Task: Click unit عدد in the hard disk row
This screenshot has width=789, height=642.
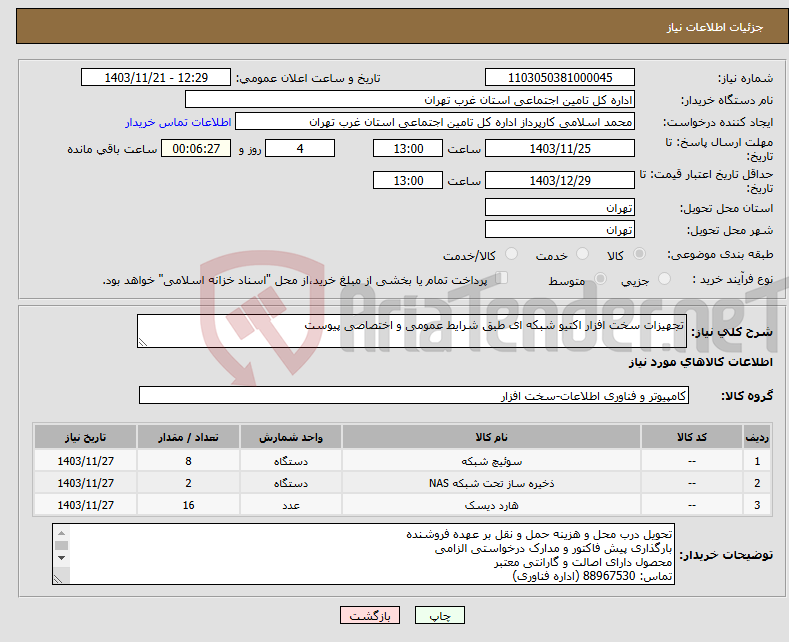Action: (x=291, y=505)
